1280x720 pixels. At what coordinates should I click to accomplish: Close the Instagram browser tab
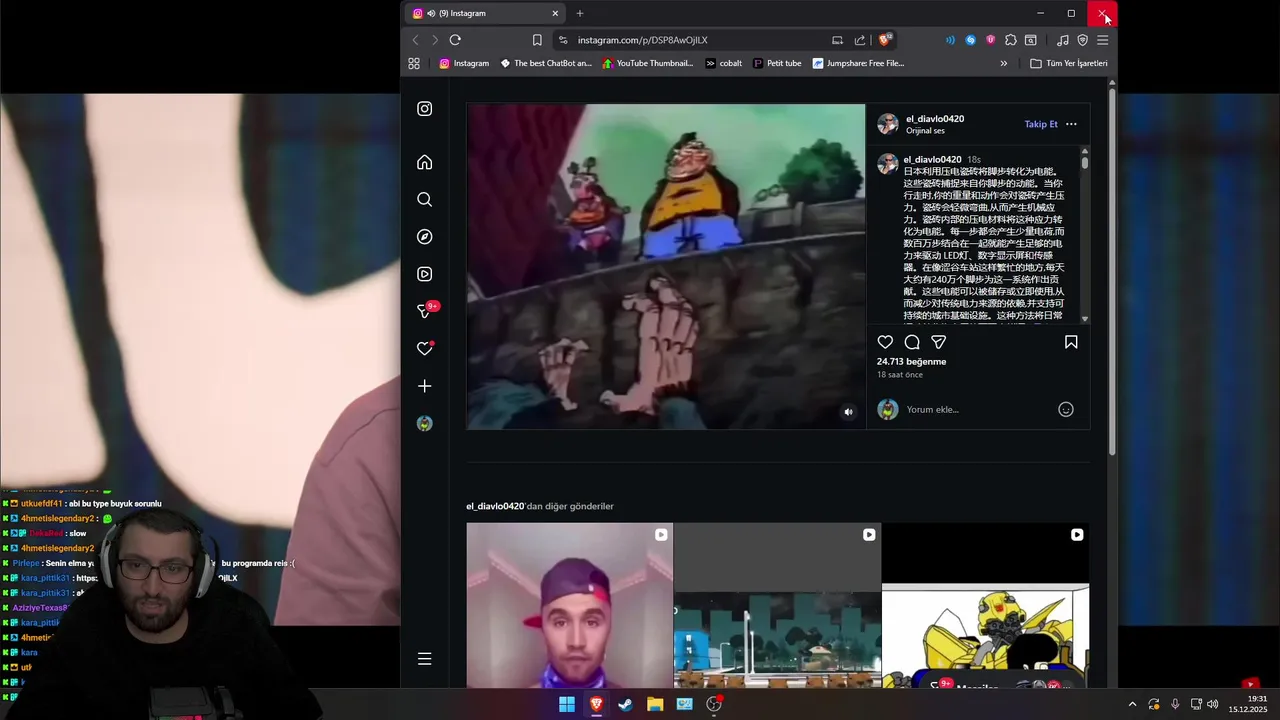click(555, 13)
